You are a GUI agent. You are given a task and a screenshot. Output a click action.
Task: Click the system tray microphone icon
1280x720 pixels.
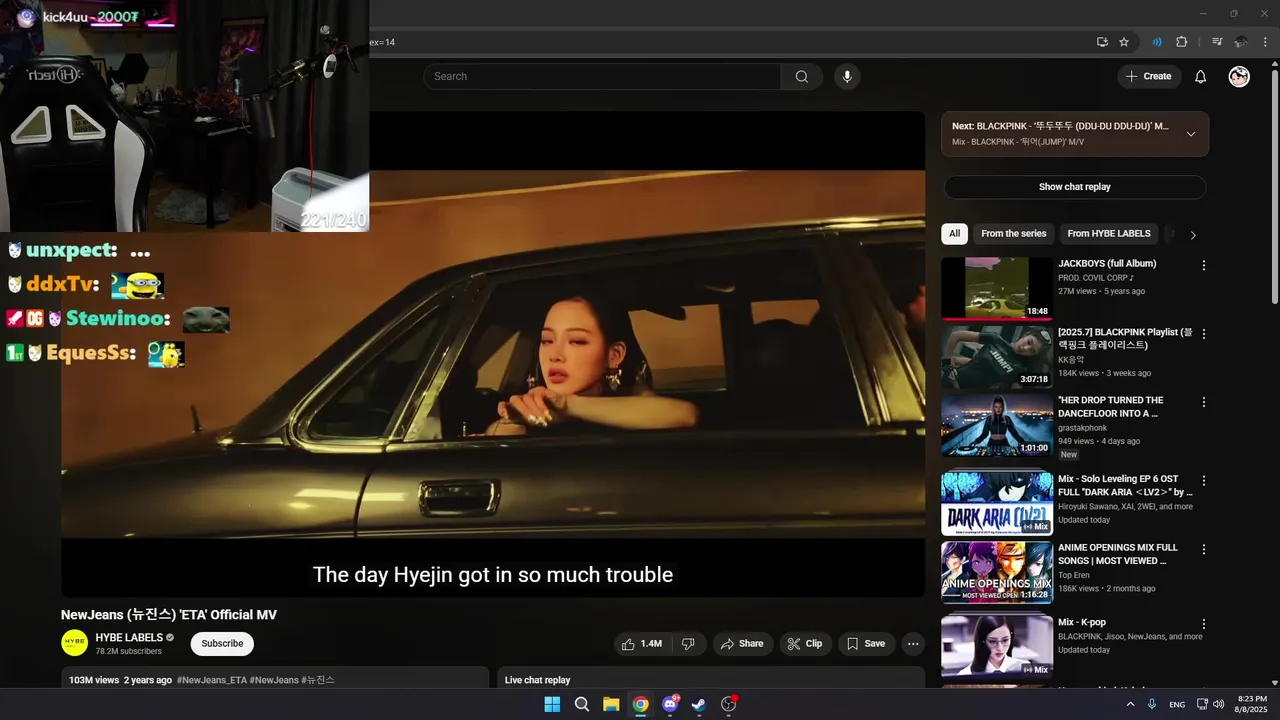(1152, 704)
